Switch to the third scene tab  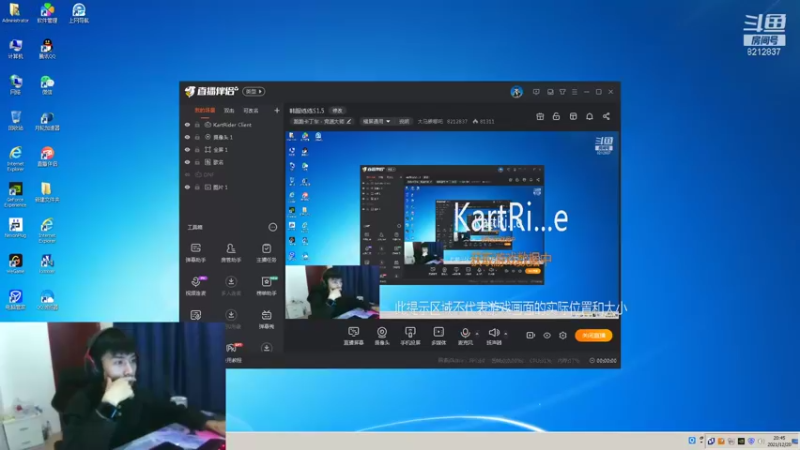(x=251, y=110)
